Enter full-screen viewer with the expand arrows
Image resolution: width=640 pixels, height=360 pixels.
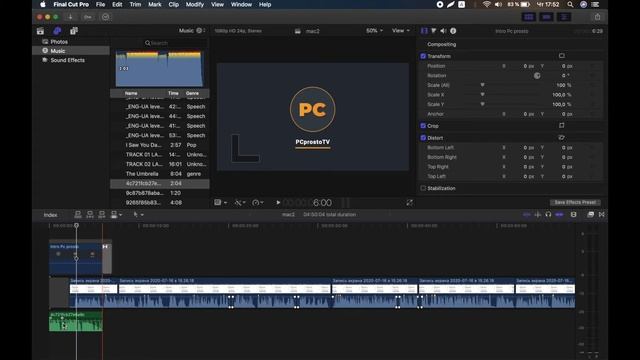[x=409, y=202]
